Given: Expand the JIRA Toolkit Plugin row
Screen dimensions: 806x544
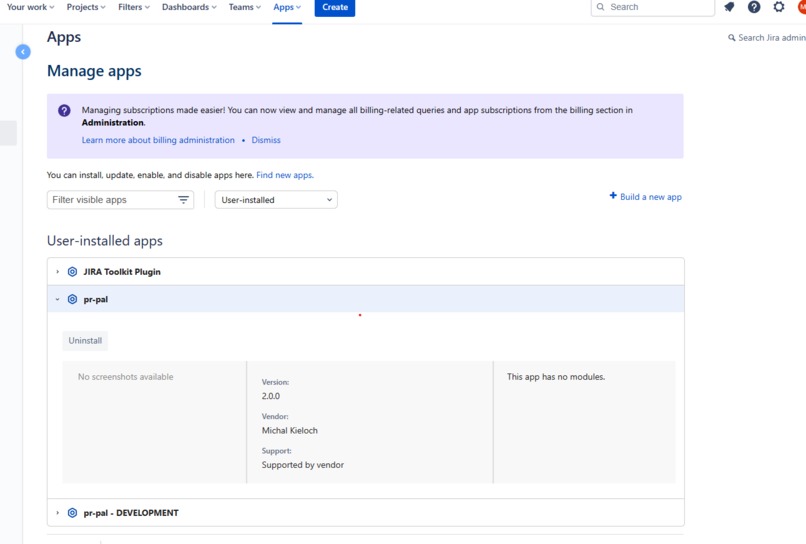Looking at the screenshot, I should (x=58, y=271).
